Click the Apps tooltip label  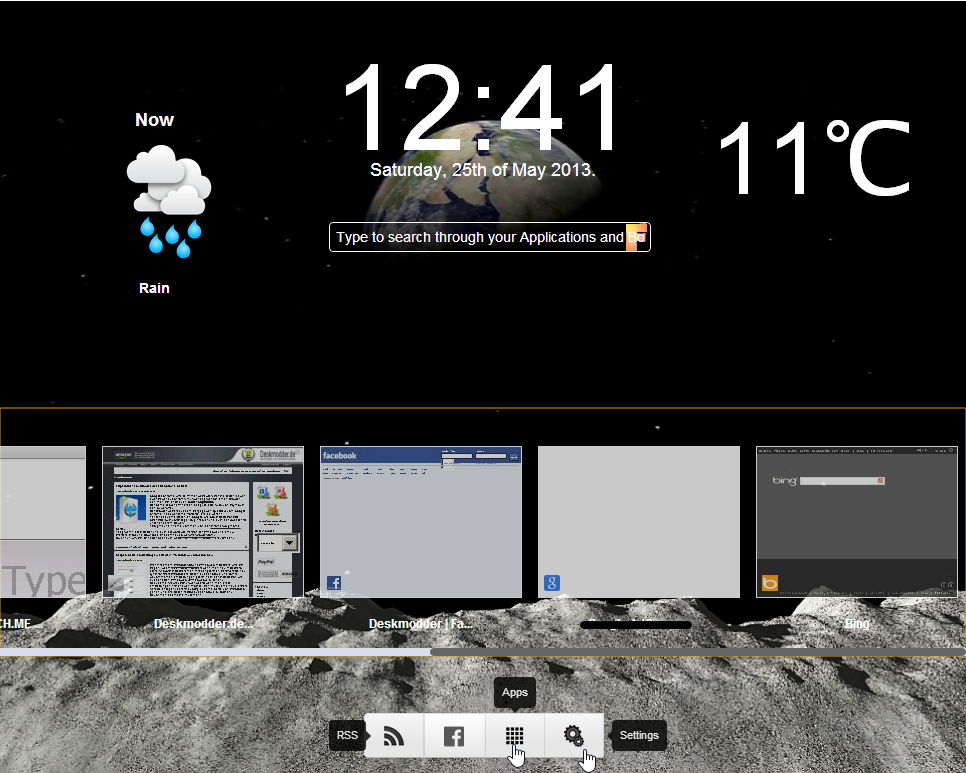click(514, 692)
